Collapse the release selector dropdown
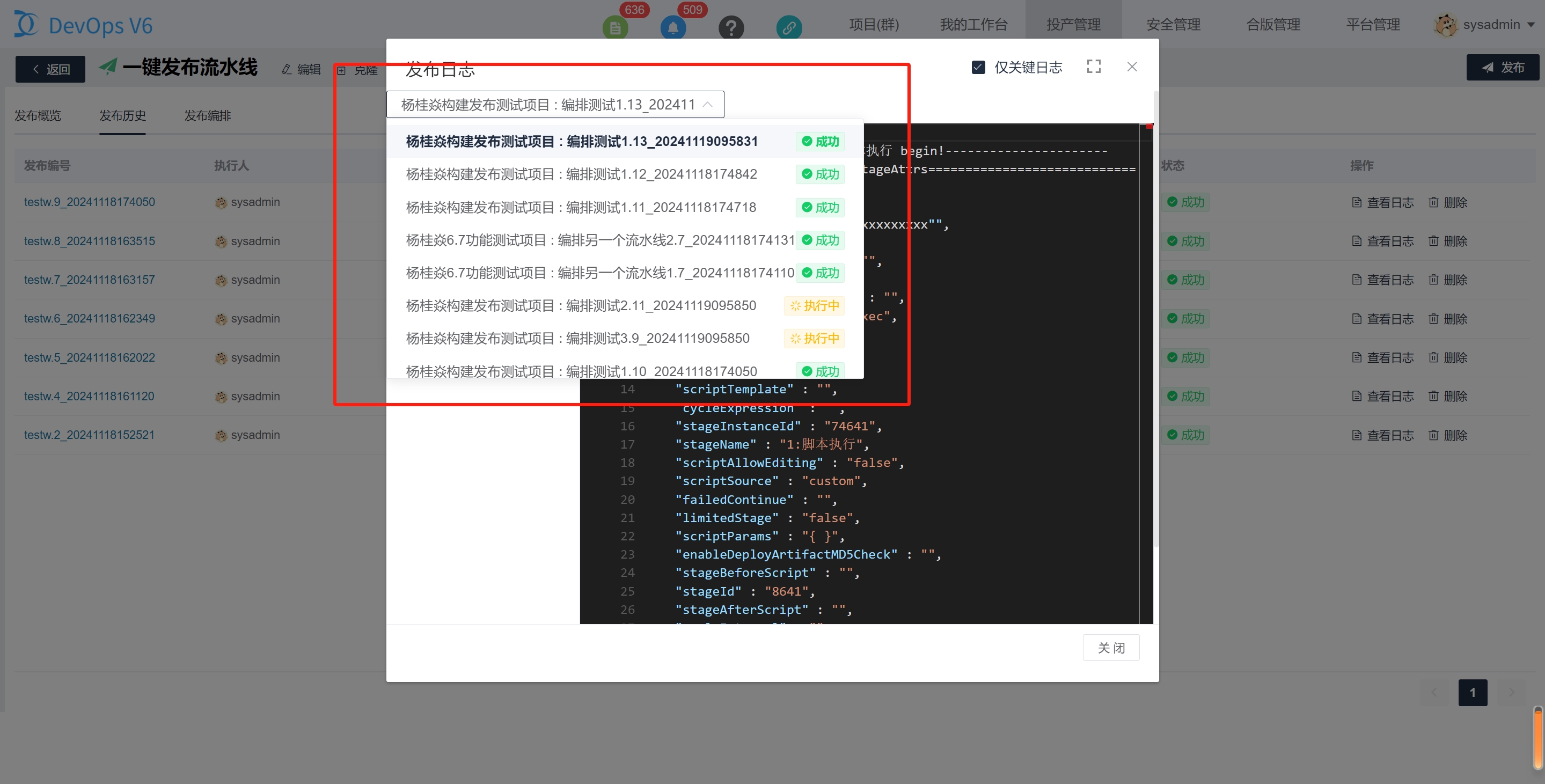This screenshot has height=784, width=1545. pos(708,105)
